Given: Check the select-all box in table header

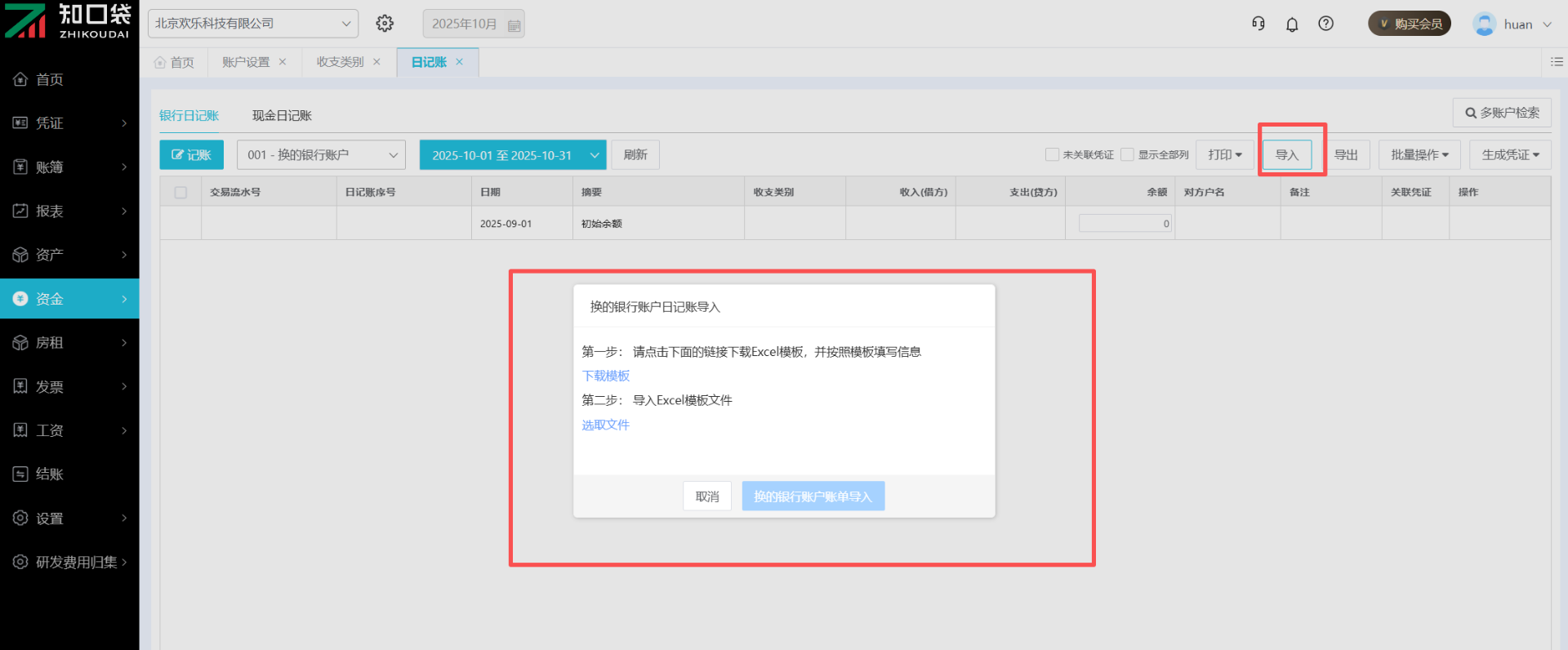Looking at the screenshot, I should [x=180, y=193].
